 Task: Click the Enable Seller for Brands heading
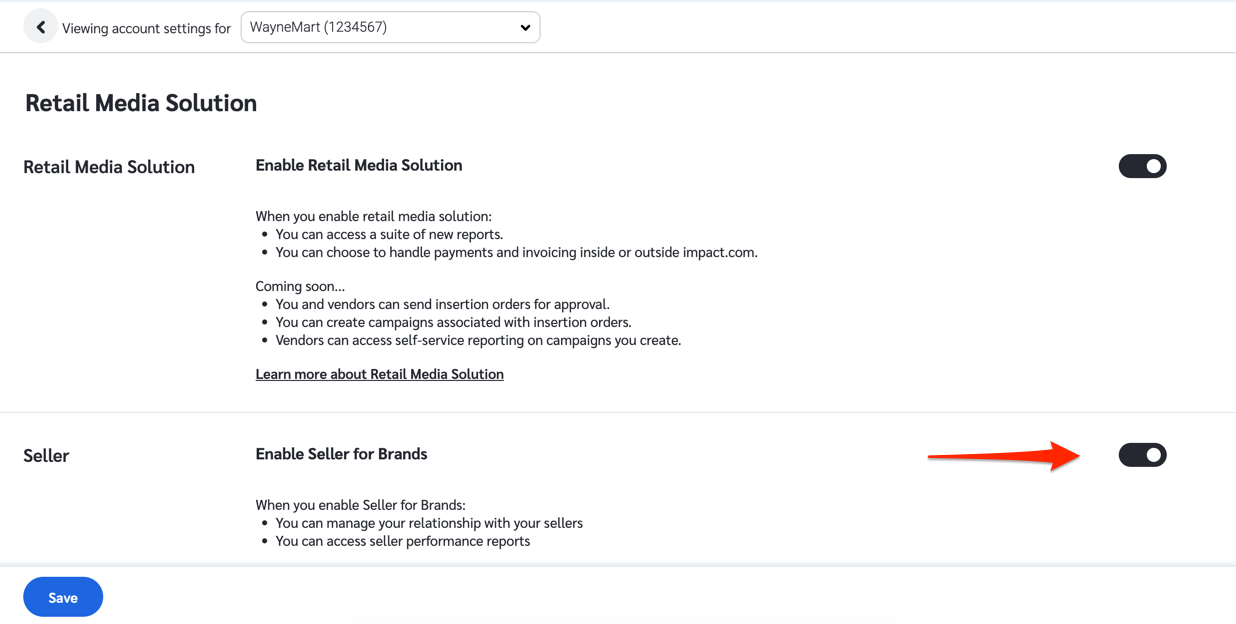click(341, 454)
